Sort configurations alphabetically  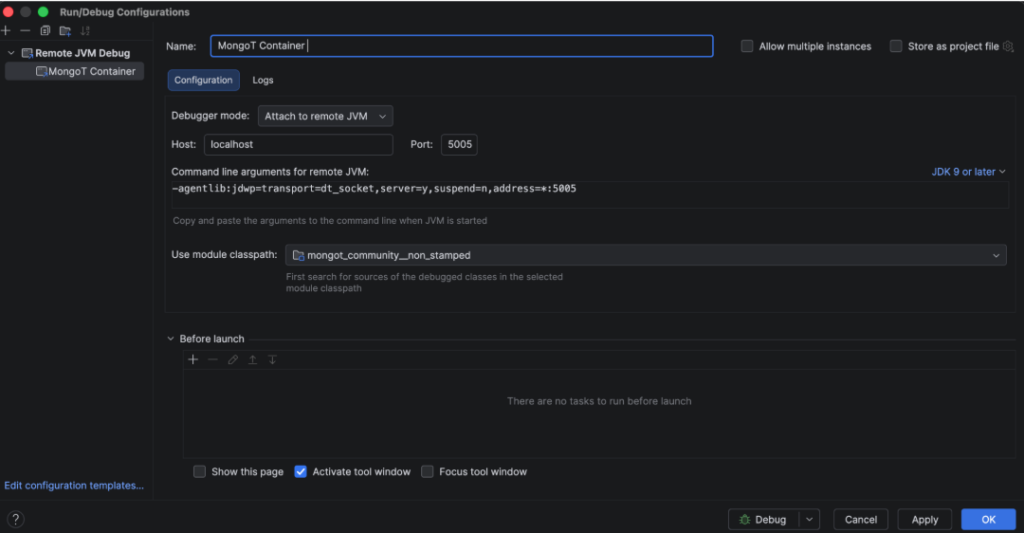85,31
